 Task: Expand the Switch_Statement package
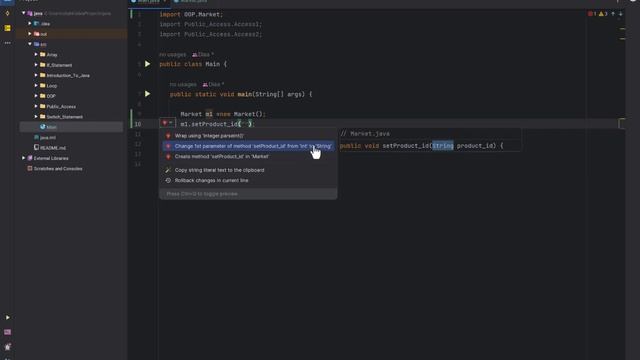click(x=36, y=117)
